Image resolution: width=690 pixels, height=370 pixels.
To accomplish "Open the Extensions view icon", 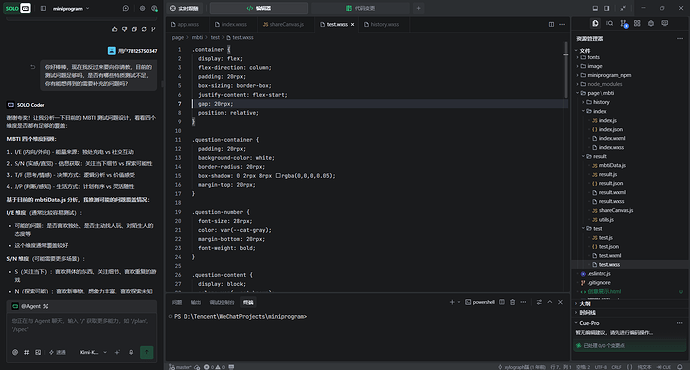I will tap(637, 23).
